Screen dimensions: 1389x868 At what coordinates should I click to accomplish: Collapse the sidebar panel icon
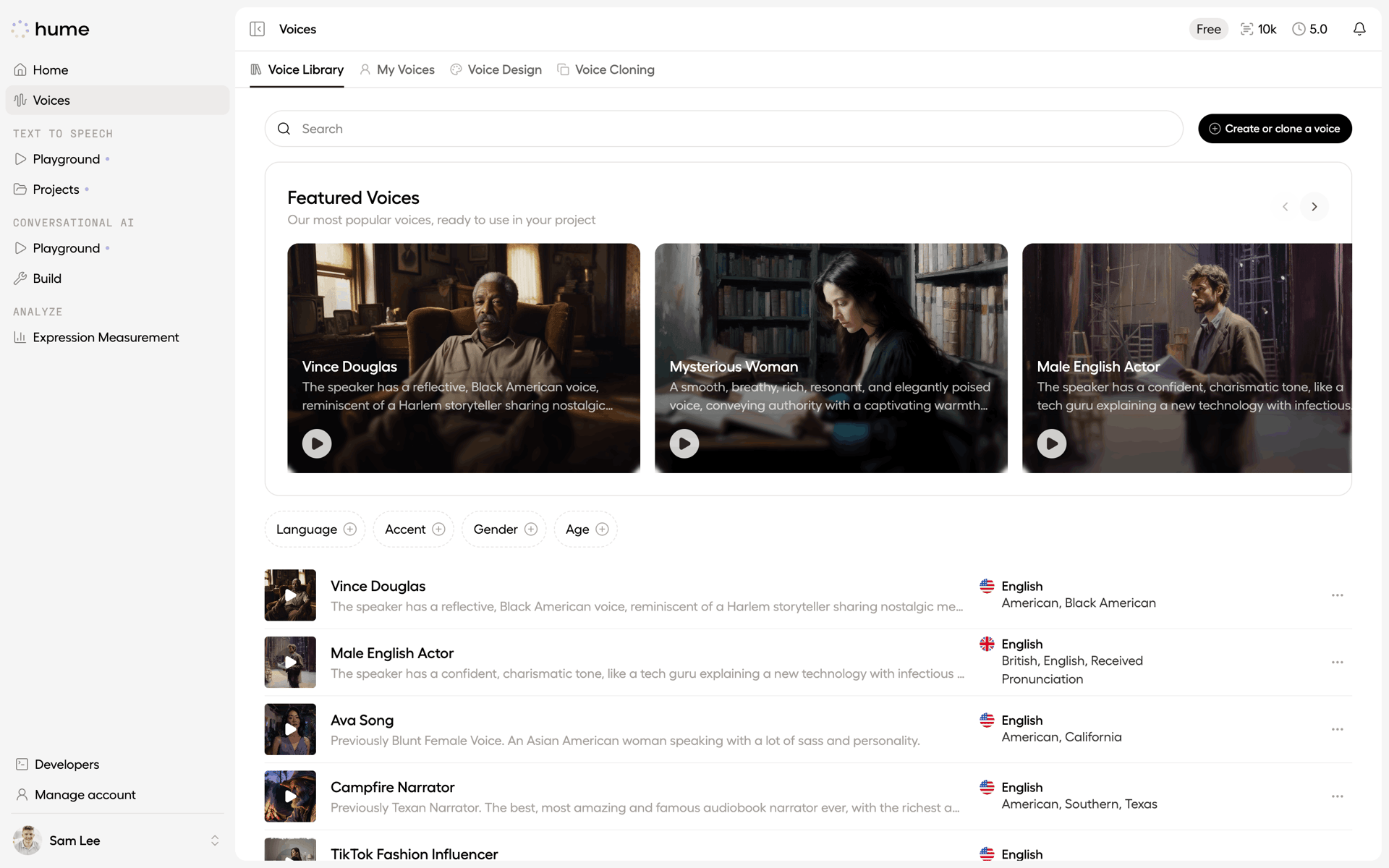coord(257,29)
